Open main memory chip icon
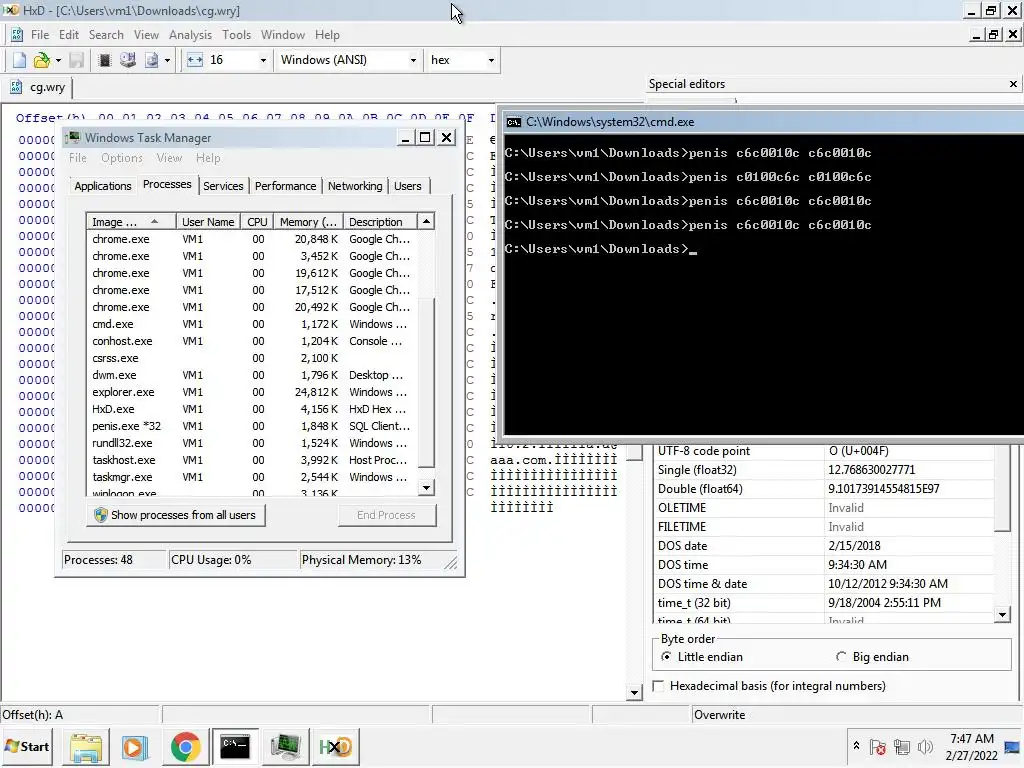 104,60
